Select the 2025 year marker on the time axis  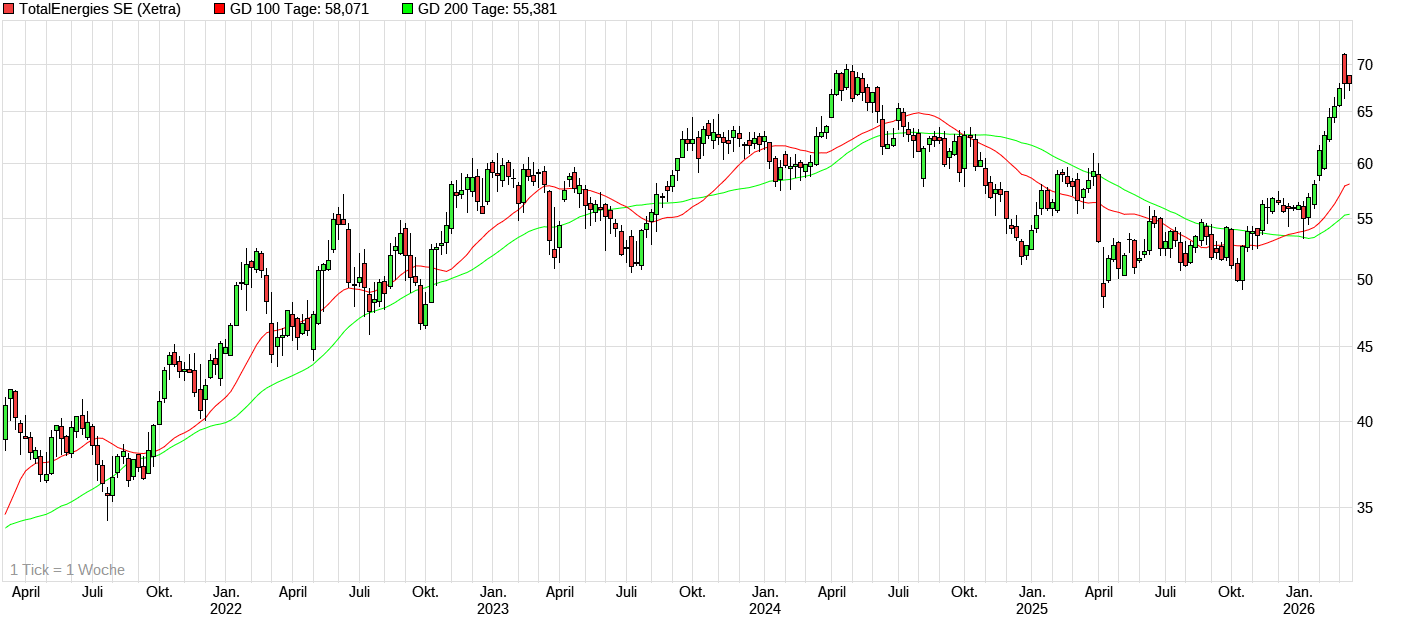pyautogui.click(x=1032, y=608)
